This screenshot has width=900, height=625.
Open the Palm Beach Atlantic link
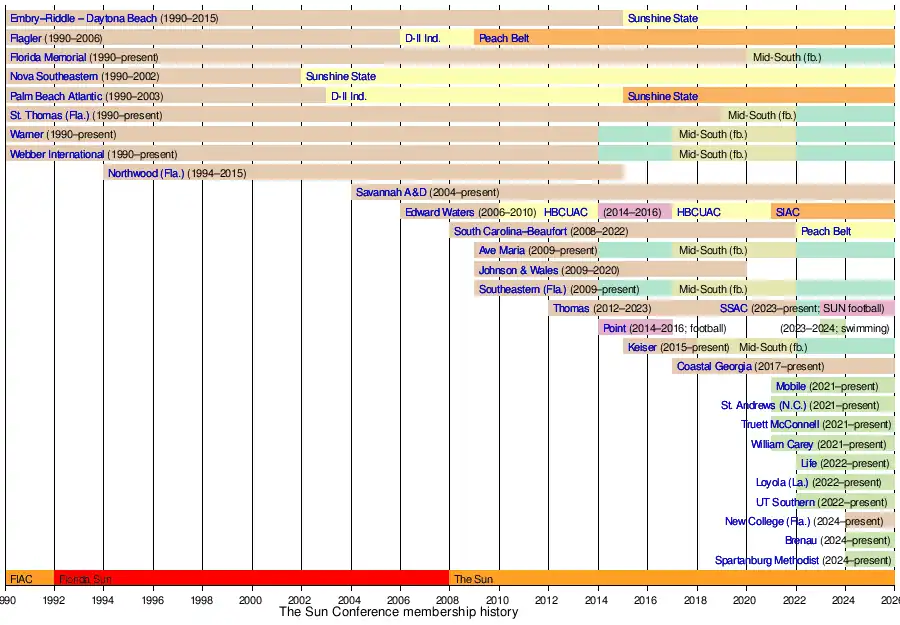pos(56,96)
